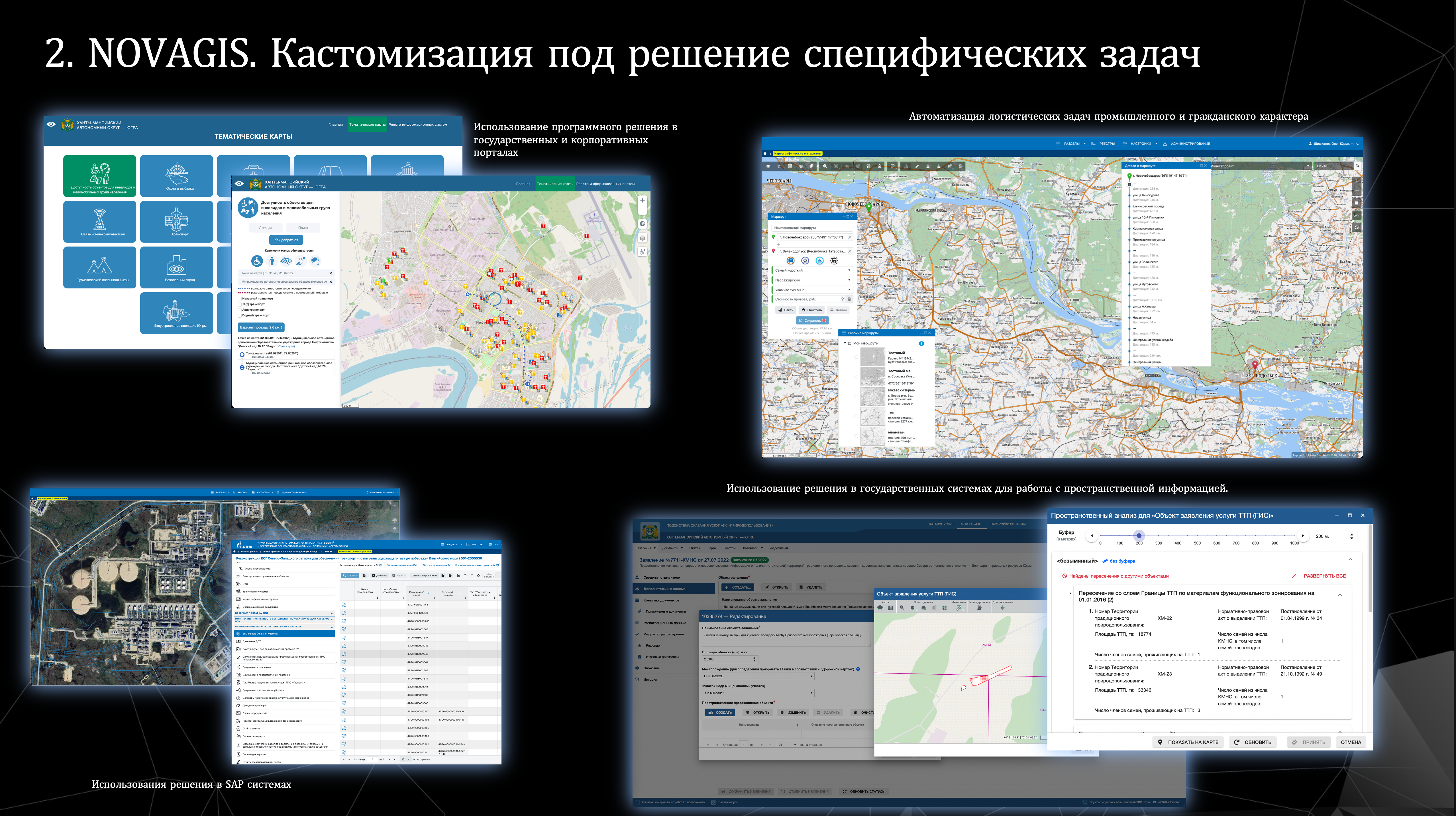The height and width of the screenshot is (816, 1456).
Task: Enable the Авиатранспорт checkbox
Action: [240, 310]
